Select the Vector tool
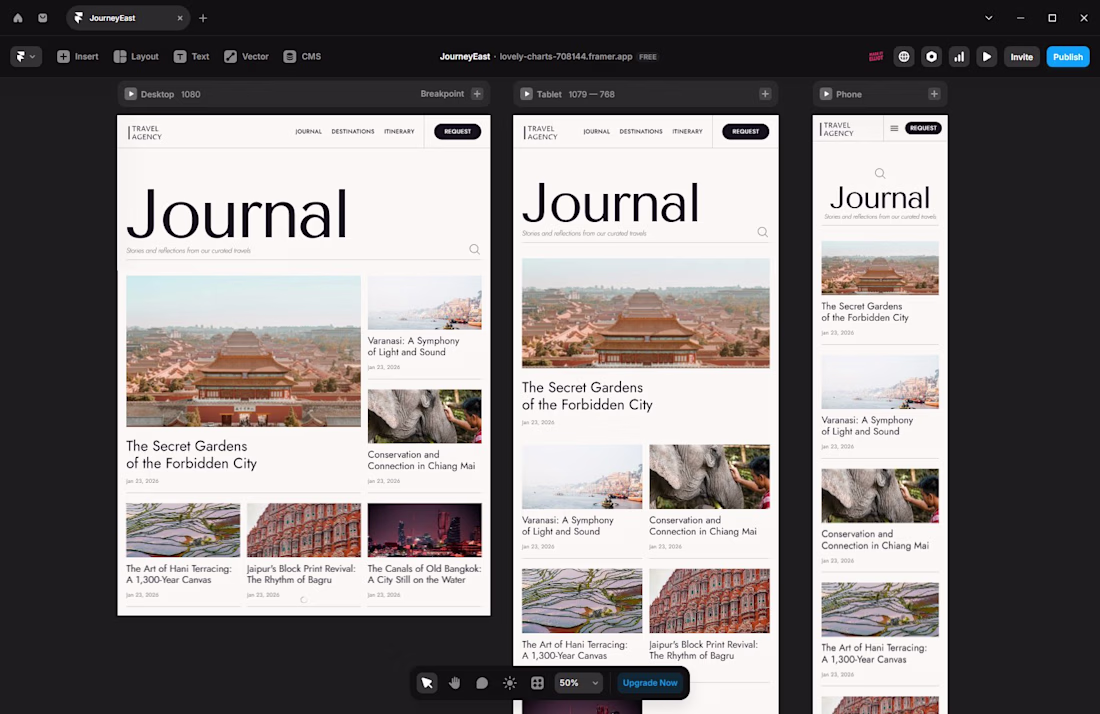 pos(246,57)
